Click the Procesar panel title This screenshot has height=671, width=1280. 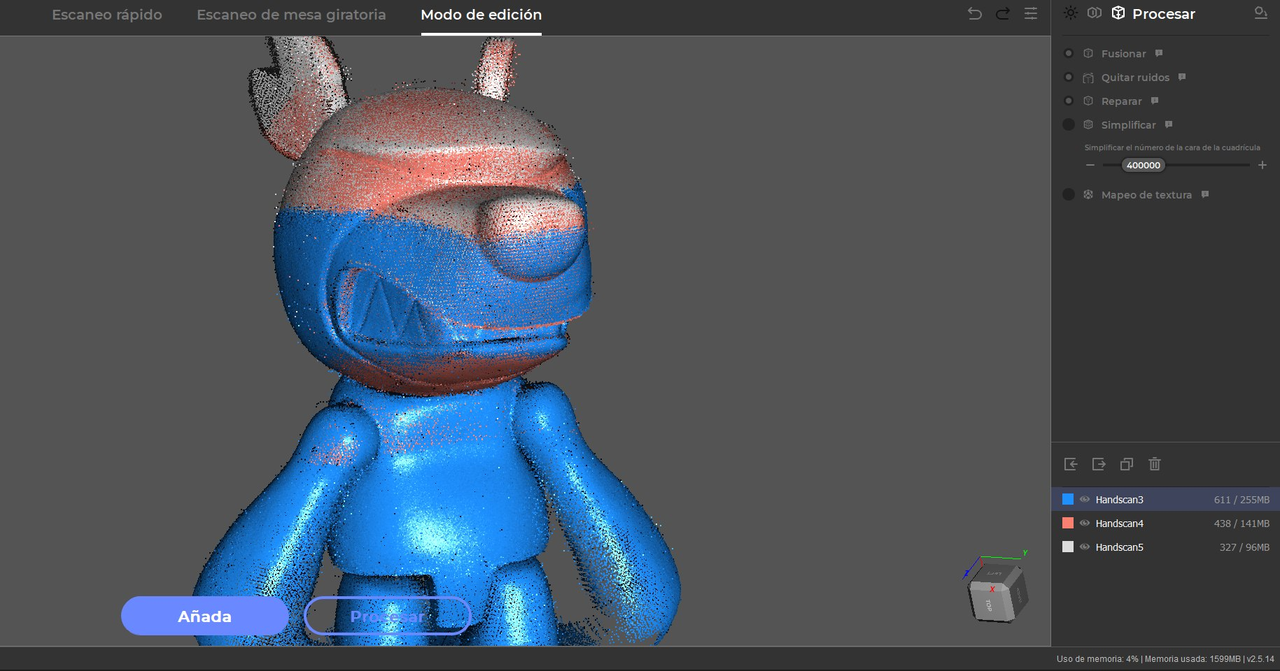[x=1164, y=14]
